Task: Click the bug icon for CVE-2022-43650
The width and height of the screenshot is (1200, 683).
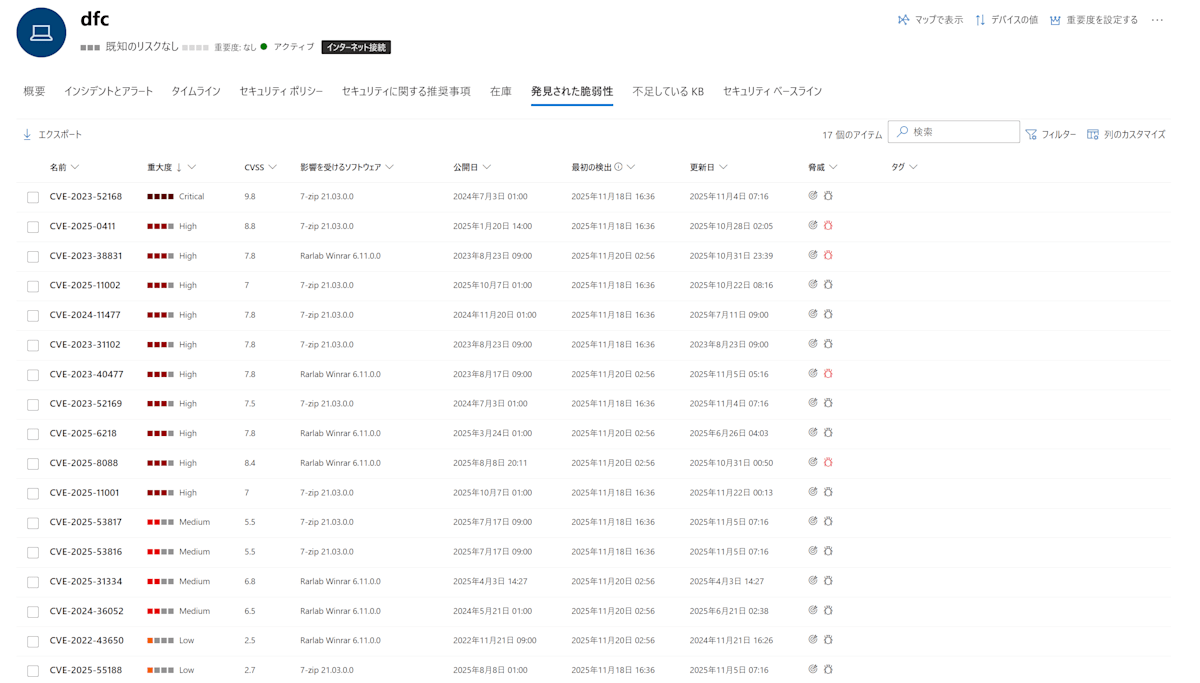Action: coord(828,640)
